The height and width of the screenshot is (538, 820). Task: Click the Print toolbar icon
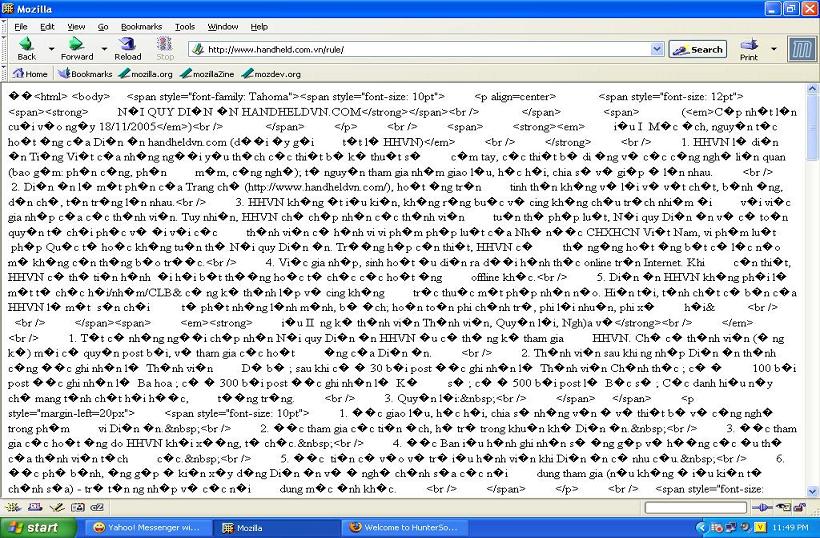click(x=749, y=49)
